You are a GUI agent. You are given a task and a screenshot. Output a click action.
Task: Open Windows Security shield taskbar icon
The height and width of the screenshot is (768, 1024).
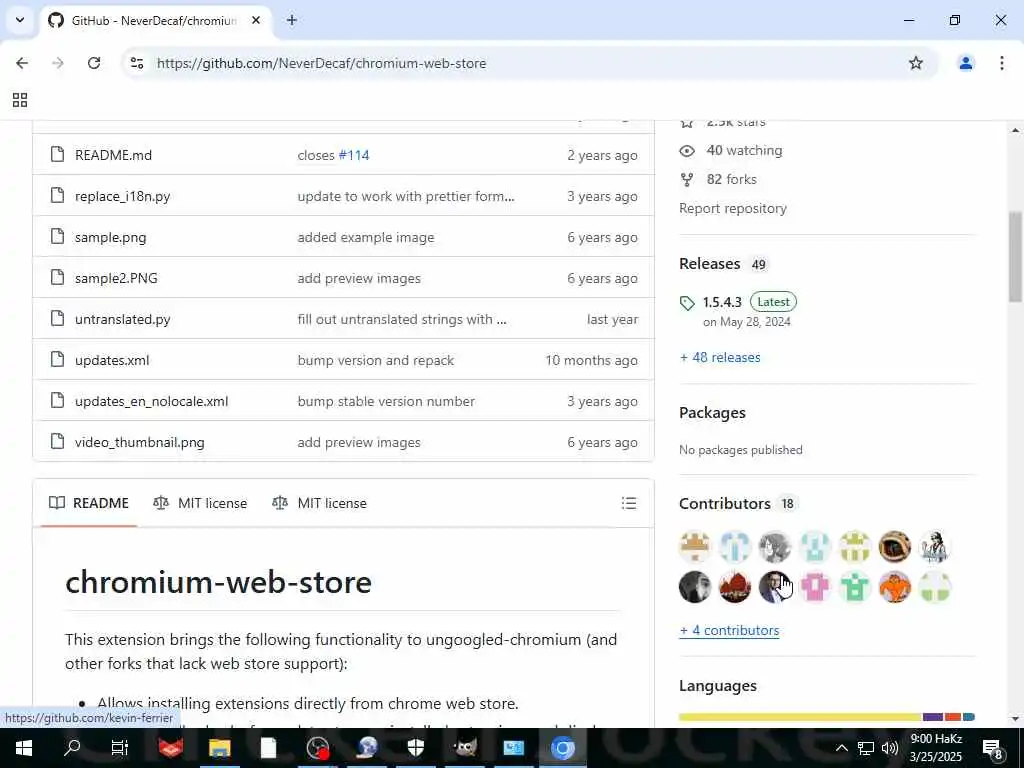tap(415, 748)
